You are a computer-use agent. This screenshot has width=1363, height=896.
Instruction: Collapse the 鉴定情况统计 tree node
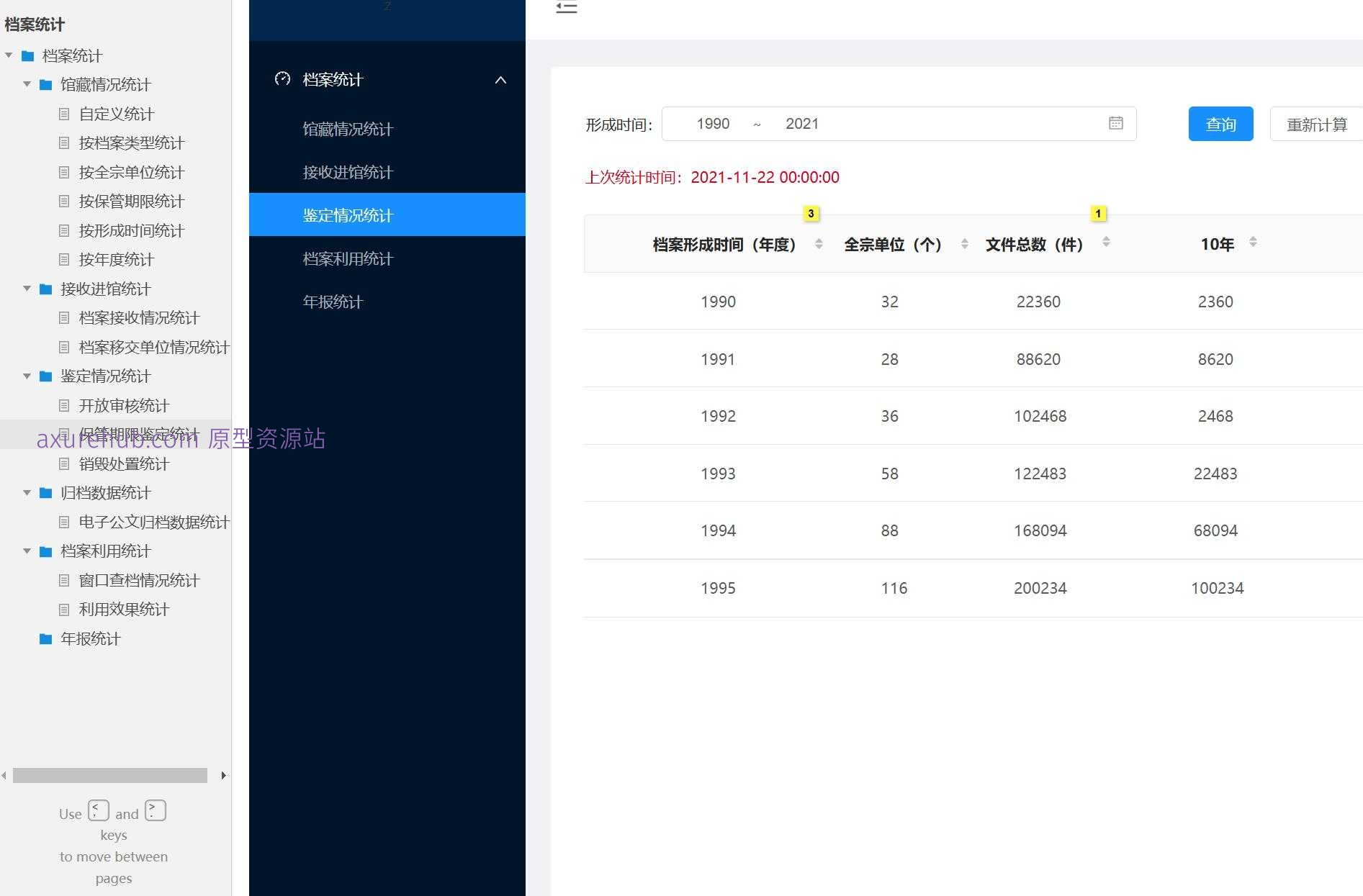(27, 376)
